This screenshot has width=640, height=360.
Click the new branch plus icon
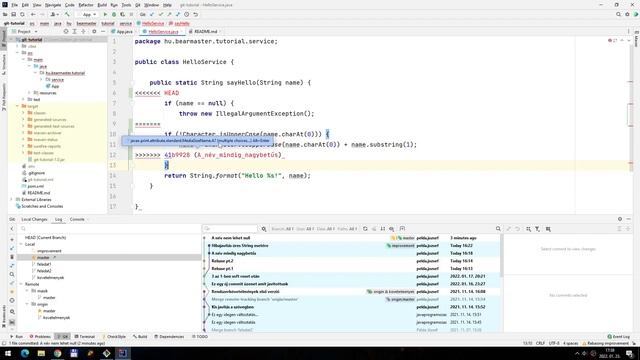12,240
